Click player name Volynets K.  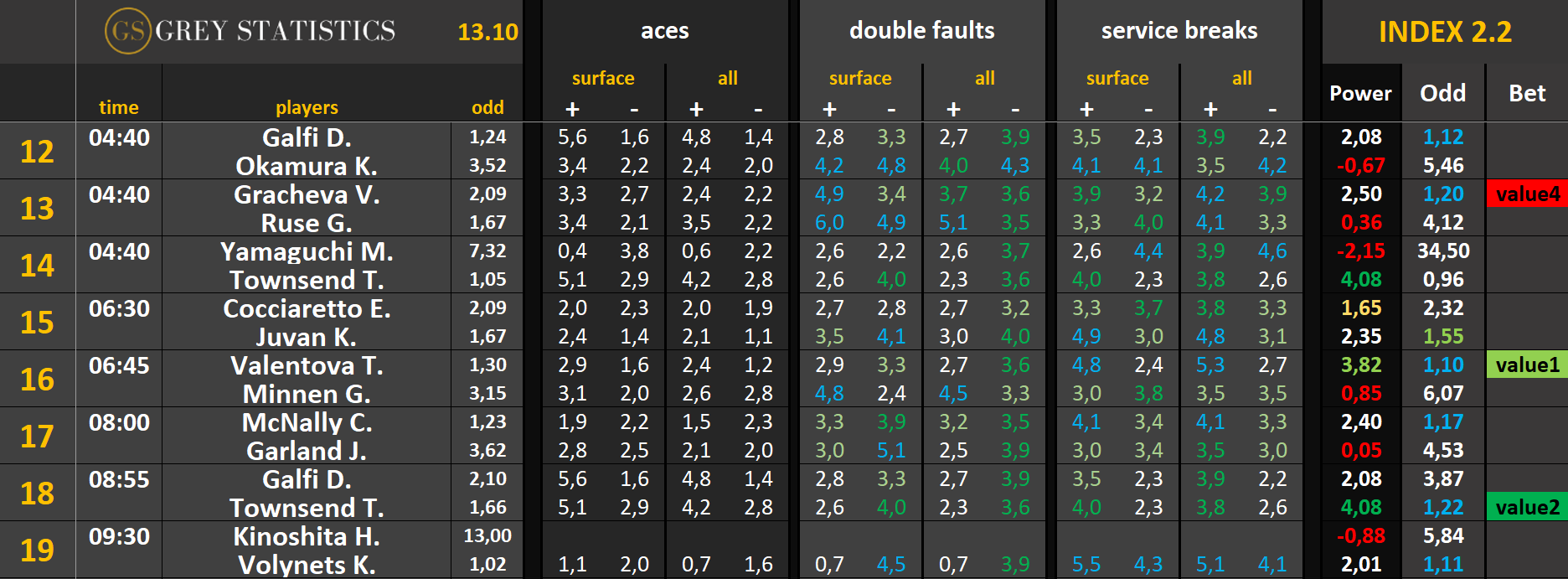[x=307, y=565]
